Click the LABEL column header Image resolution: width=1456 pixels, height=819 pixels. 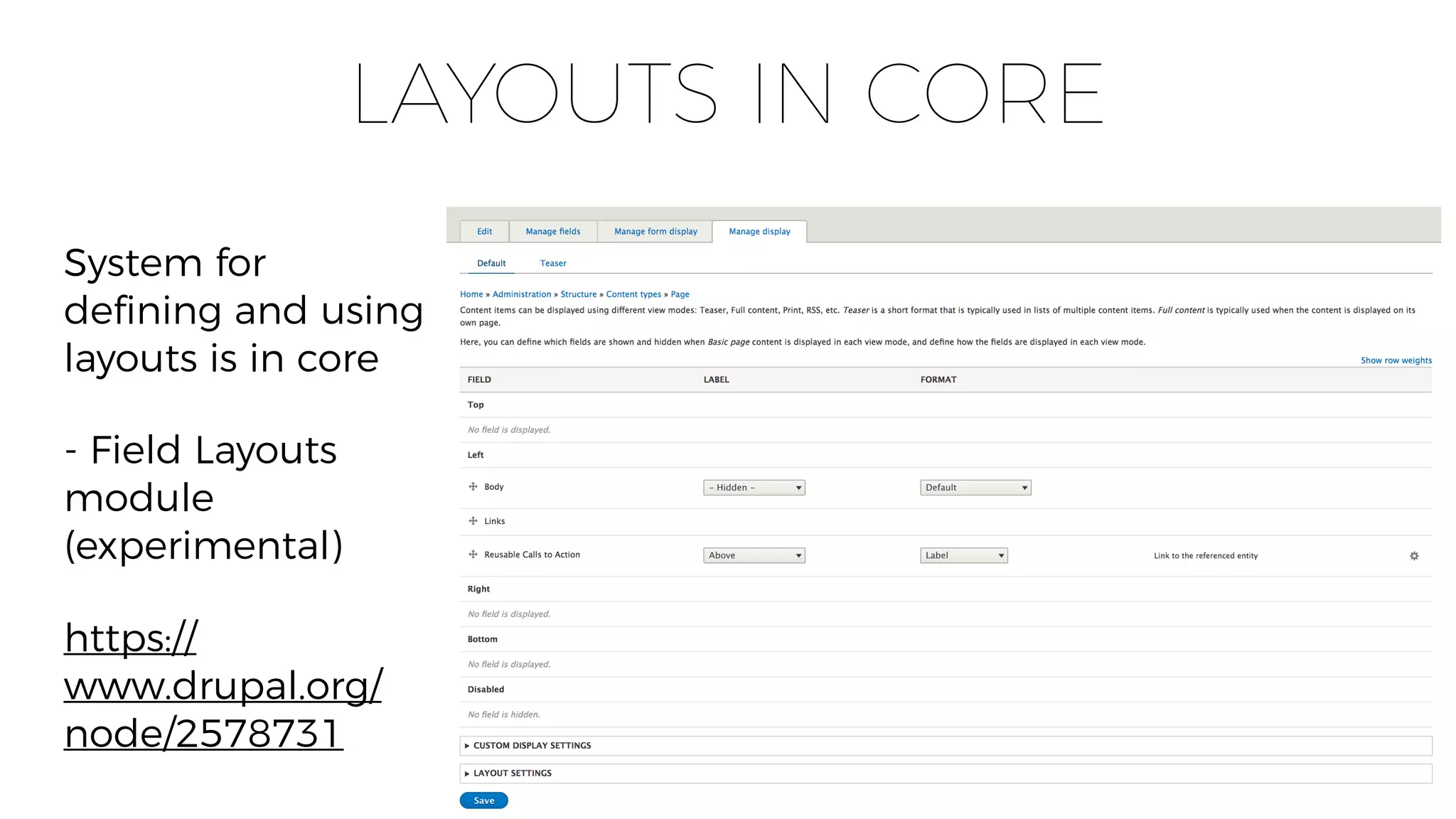717,380
